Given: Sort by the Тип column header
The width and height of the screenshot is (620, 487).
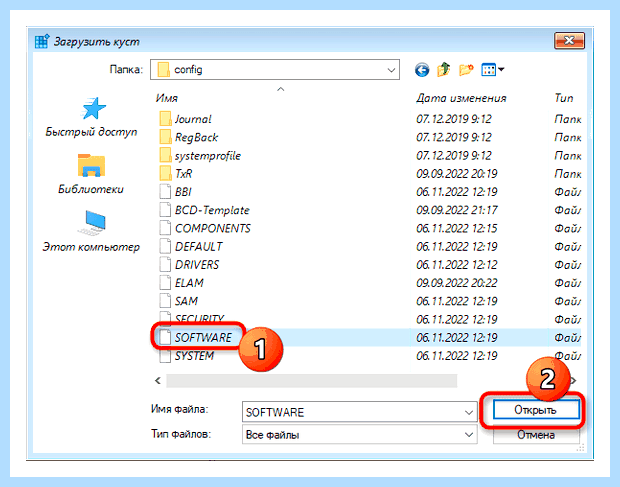Looking at the screenshot, I should pyautogui.click(x=564, y=98).
